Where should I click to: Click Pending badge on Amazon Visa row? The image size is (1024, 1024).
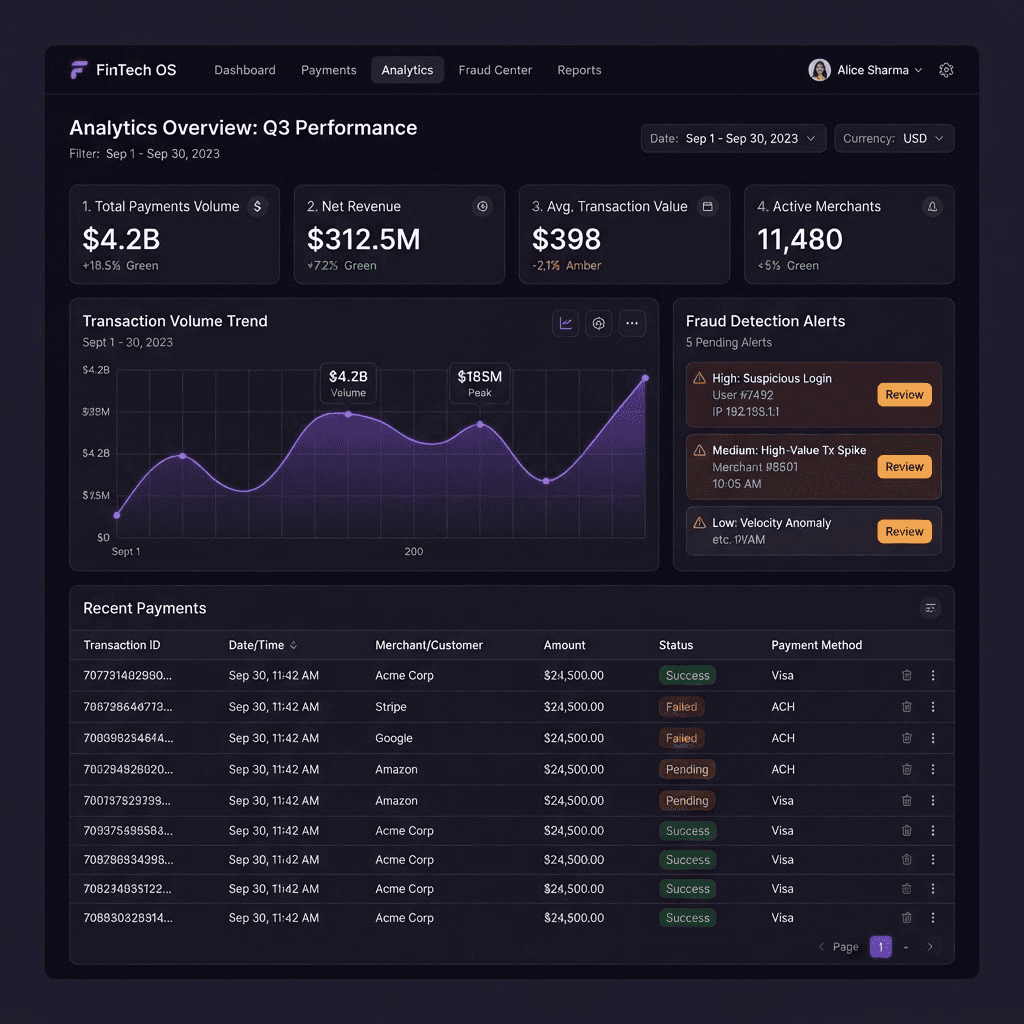click(x=687, y=801)
